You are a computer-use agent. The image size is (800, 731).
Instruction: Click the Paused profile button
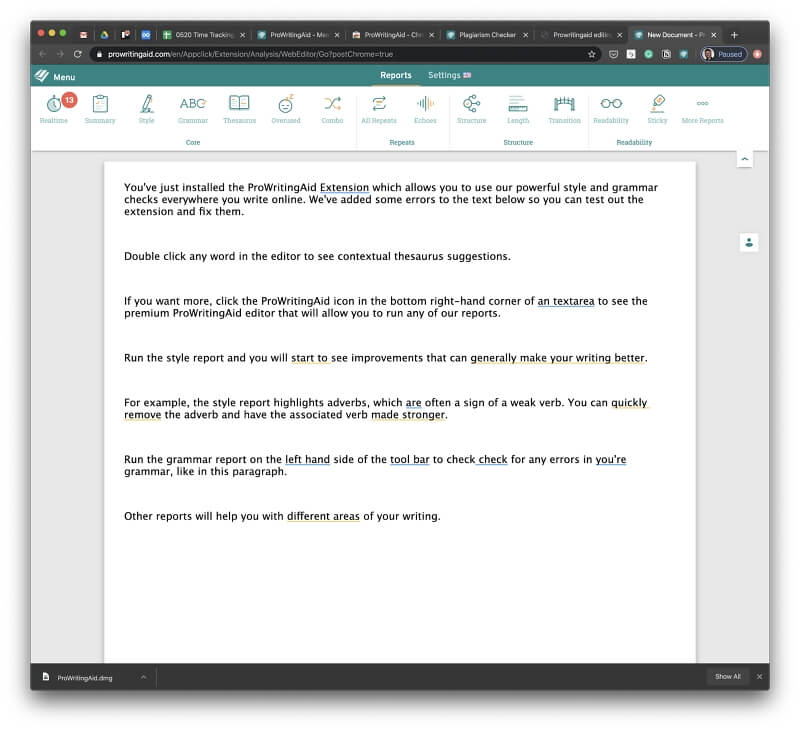724,54
